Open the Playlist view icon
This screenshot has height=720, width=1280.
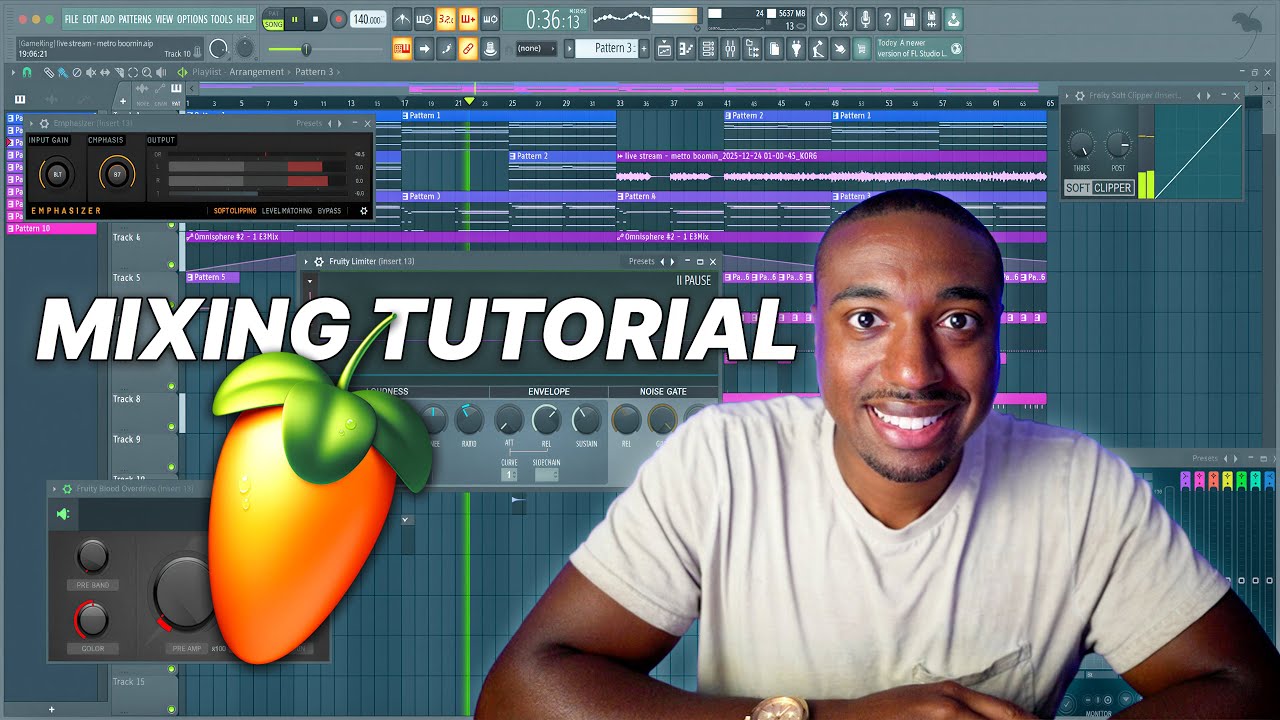[x=664, y=48]
